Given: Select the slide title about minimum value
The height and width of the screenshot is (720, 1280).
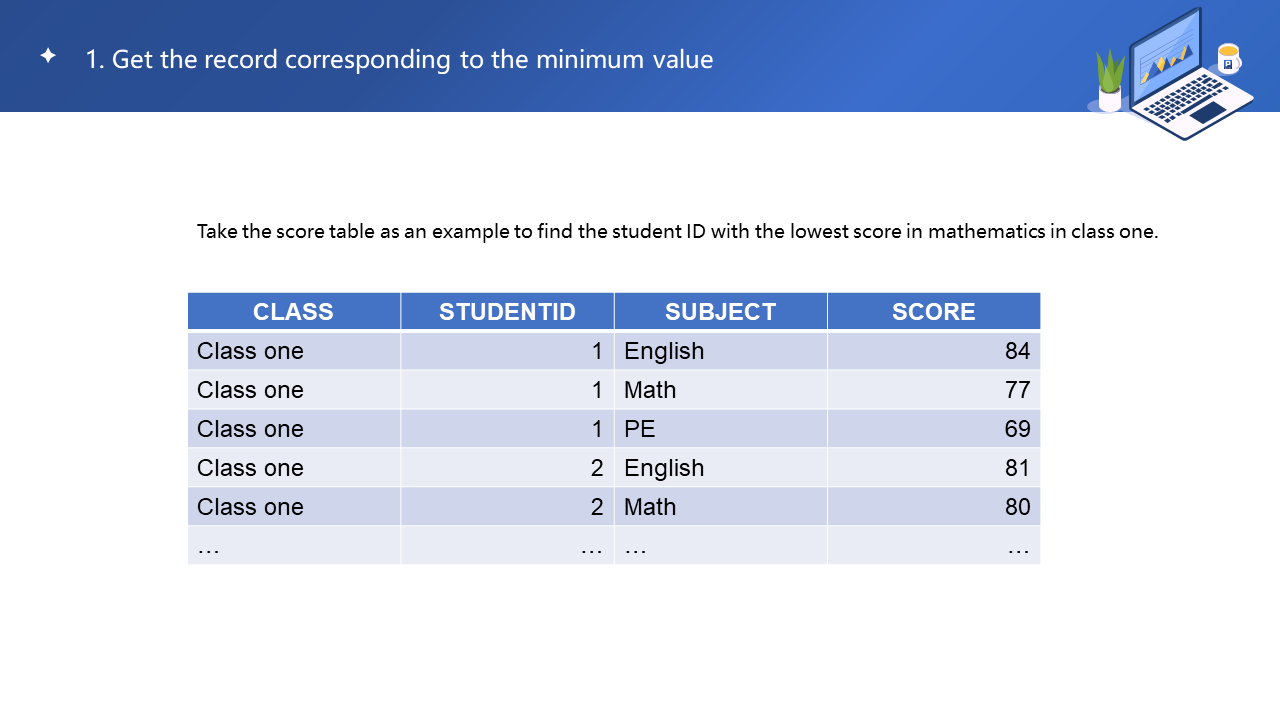Looking at the screenshot, I should click(399, 59).
